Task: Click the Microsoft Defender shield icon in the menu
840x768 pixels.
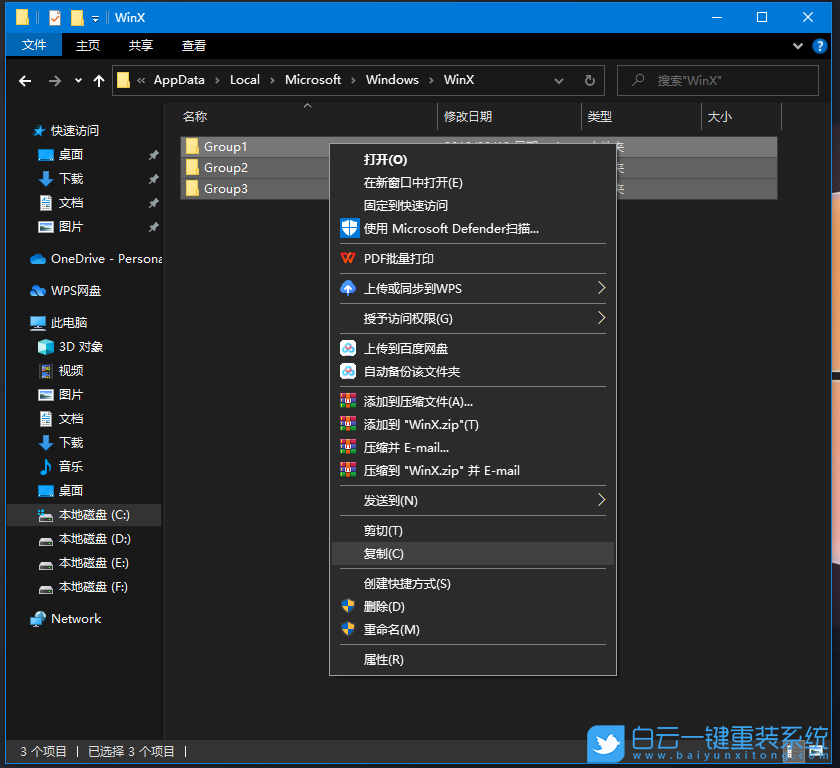Action: (x=349, y=228)
